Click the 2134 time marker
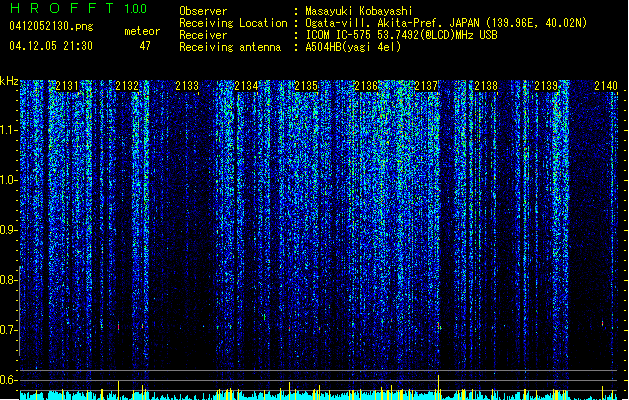 (x=246, y=86)
